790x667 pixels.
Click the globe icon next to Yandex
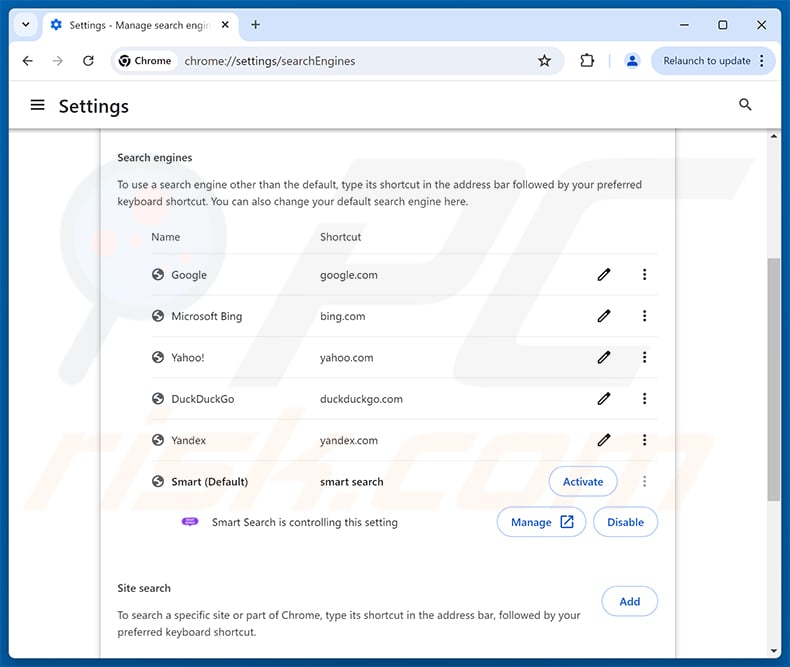[158, 440]
